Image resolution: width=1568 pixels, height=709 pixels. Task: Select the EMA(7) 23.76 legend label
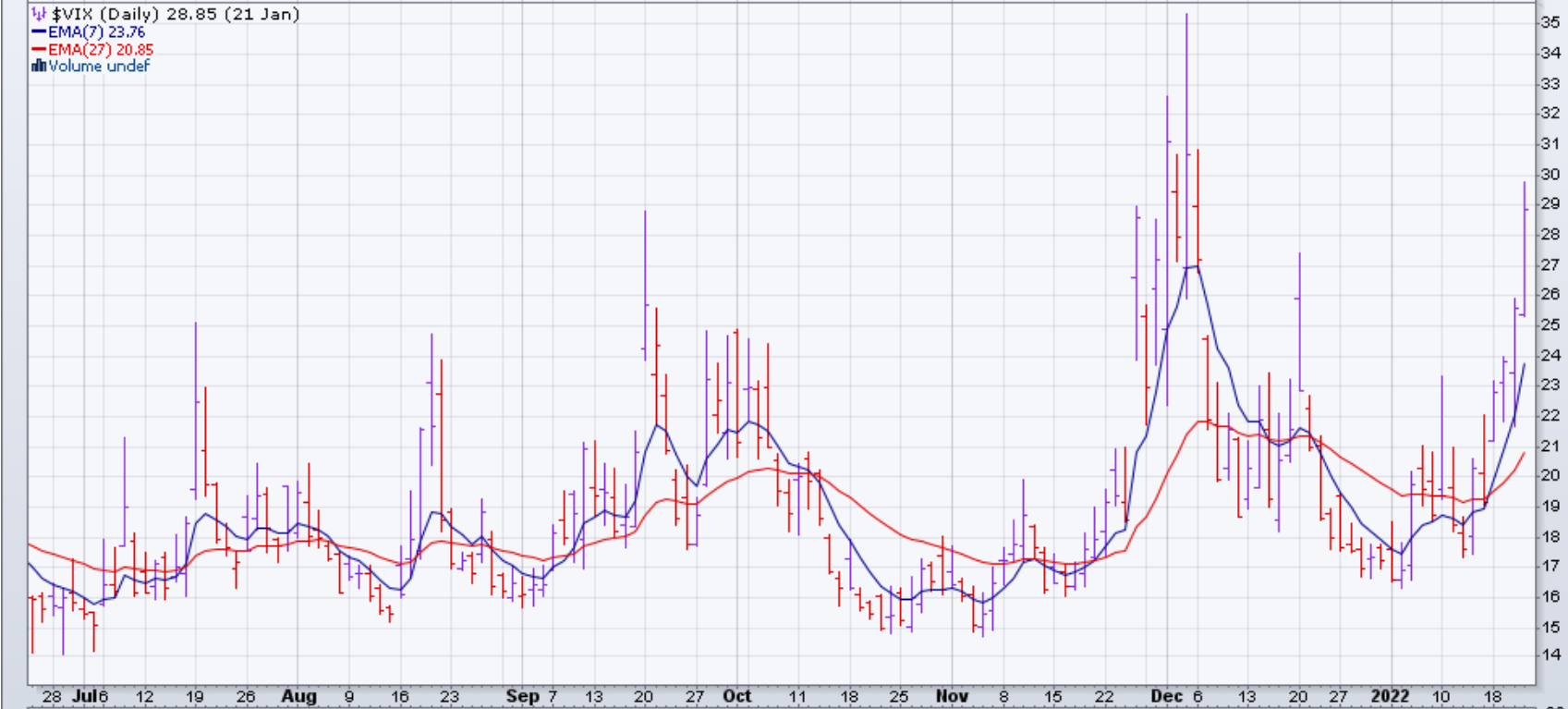tap(97, 31)
